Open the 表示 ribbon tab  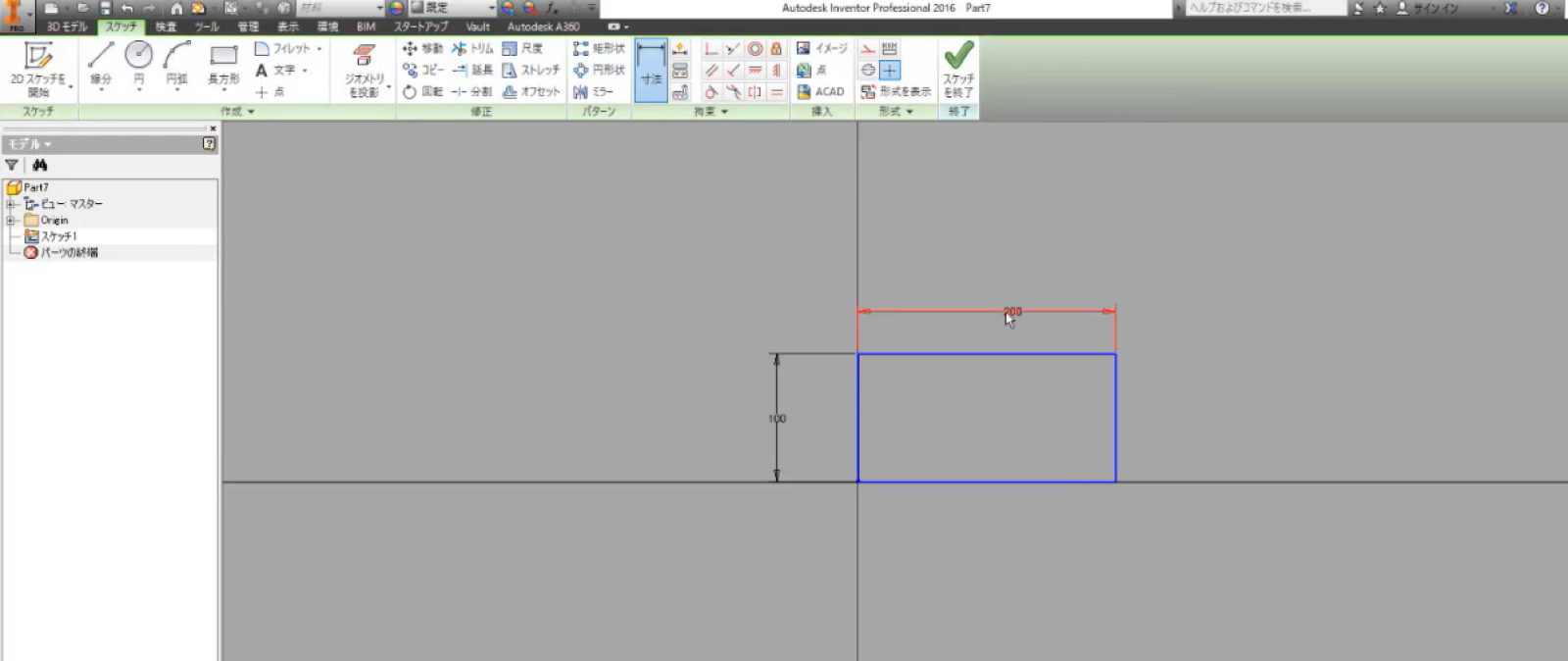click(x=287, y=26)
